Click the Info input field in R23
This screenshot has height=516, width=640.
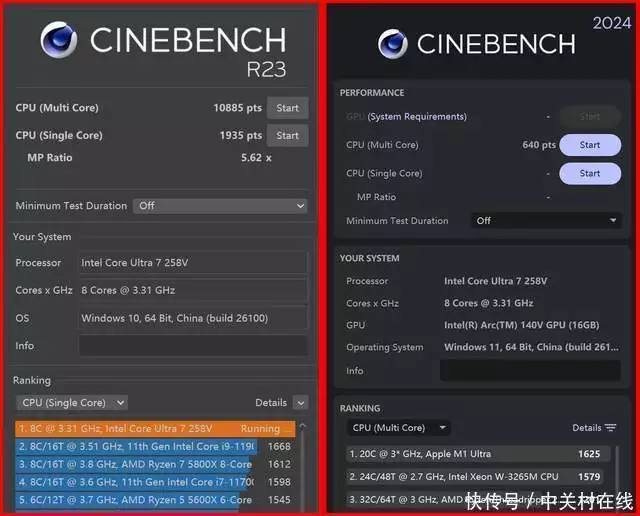[193, 346]
